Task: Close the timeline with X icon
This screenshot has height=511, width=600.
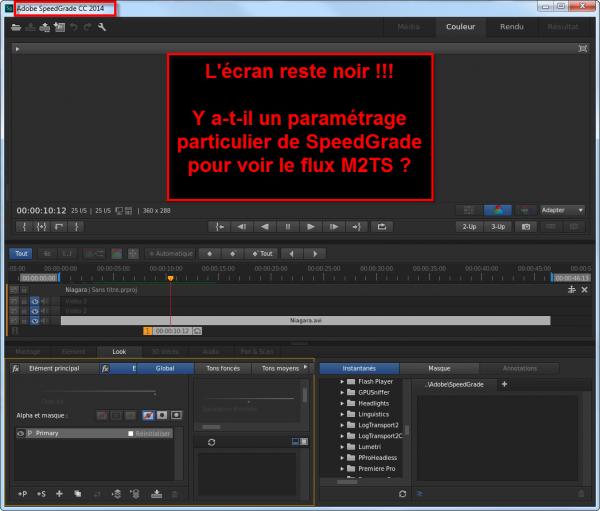Action: (x=584, y=290)
